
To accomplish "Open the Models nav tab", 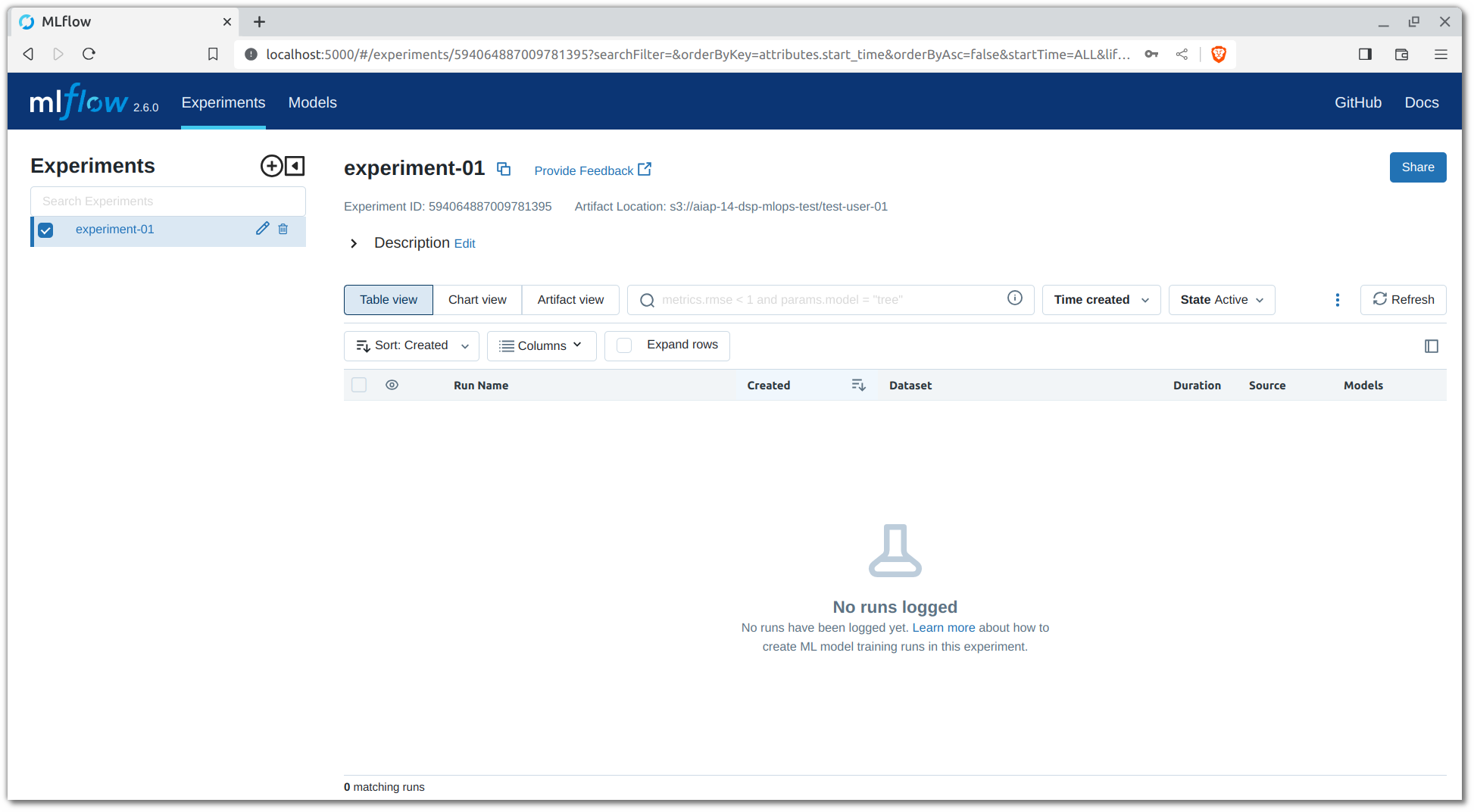I will (313, 102).
